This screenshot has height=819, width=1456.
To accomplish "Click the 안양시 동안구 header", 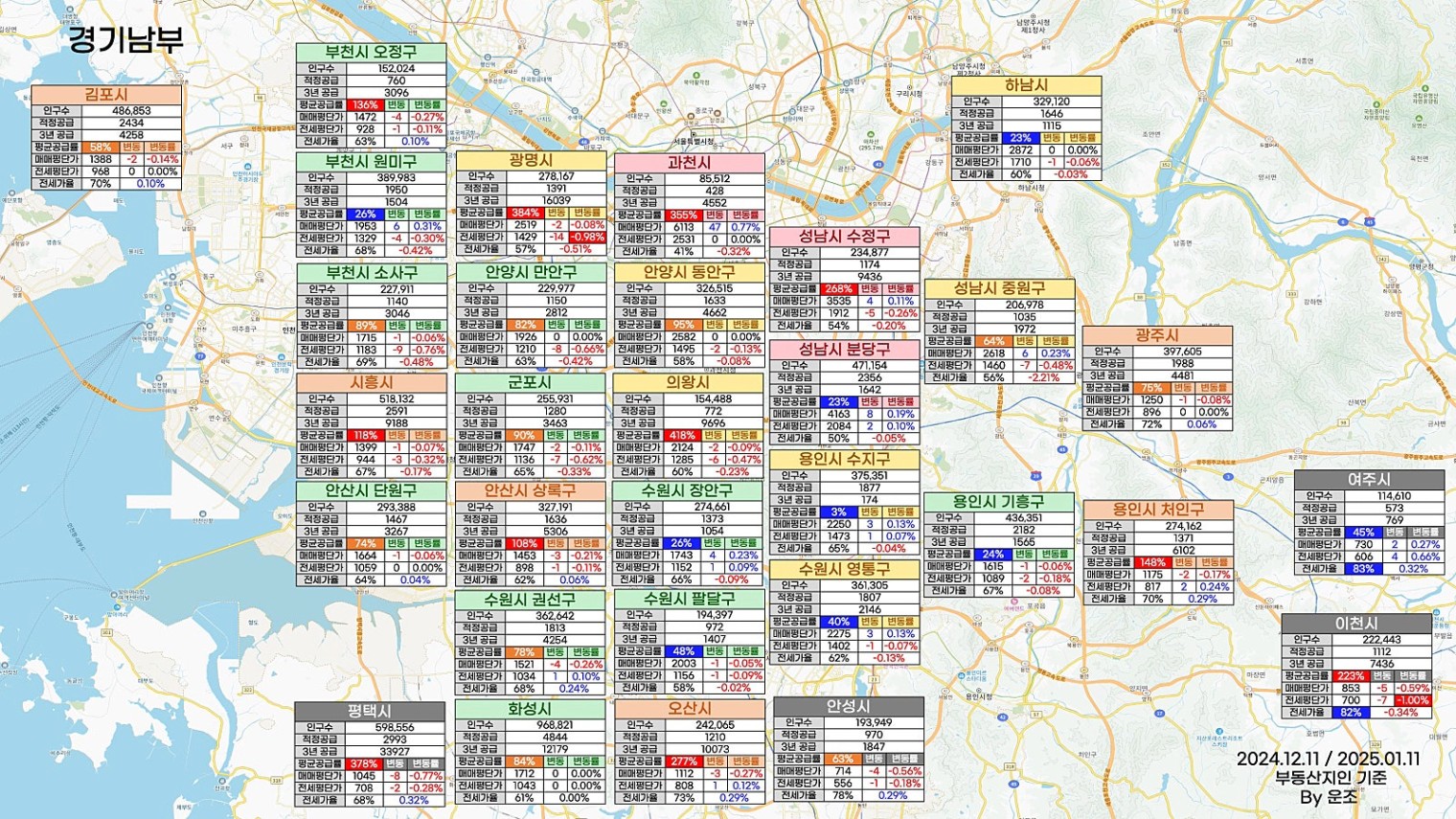I will [x=690, y=272].
